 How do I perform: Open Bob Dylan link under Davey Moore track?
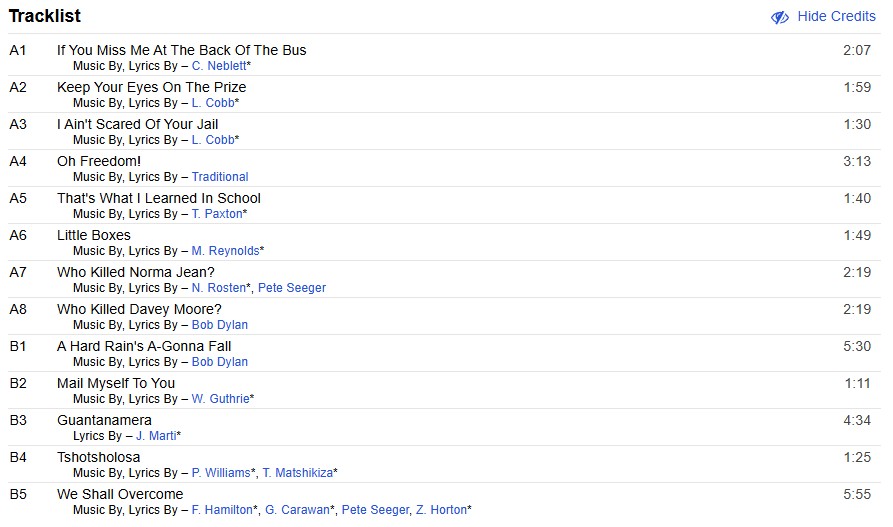[x=220, y=325]
